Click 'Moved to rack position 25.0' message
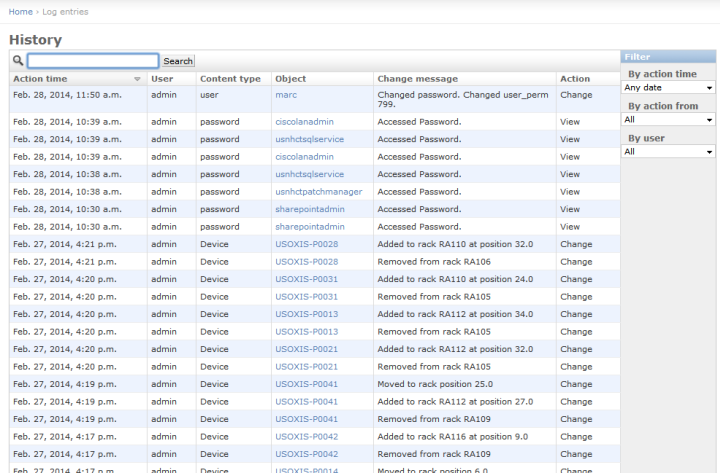Viewport: 720px width, 473px height. [435, 384]
